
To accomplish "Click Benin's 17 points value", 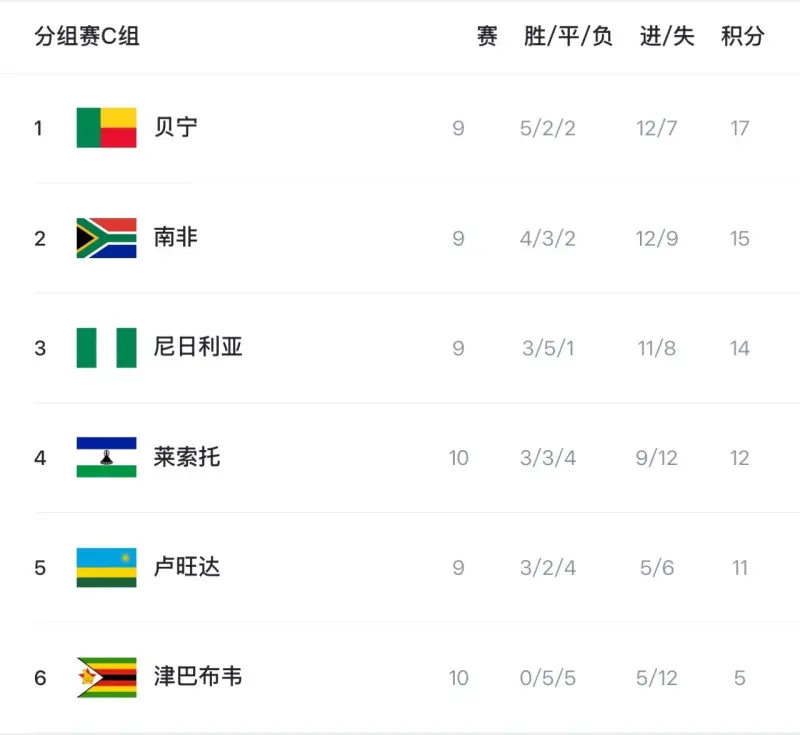I will [740, 128].
